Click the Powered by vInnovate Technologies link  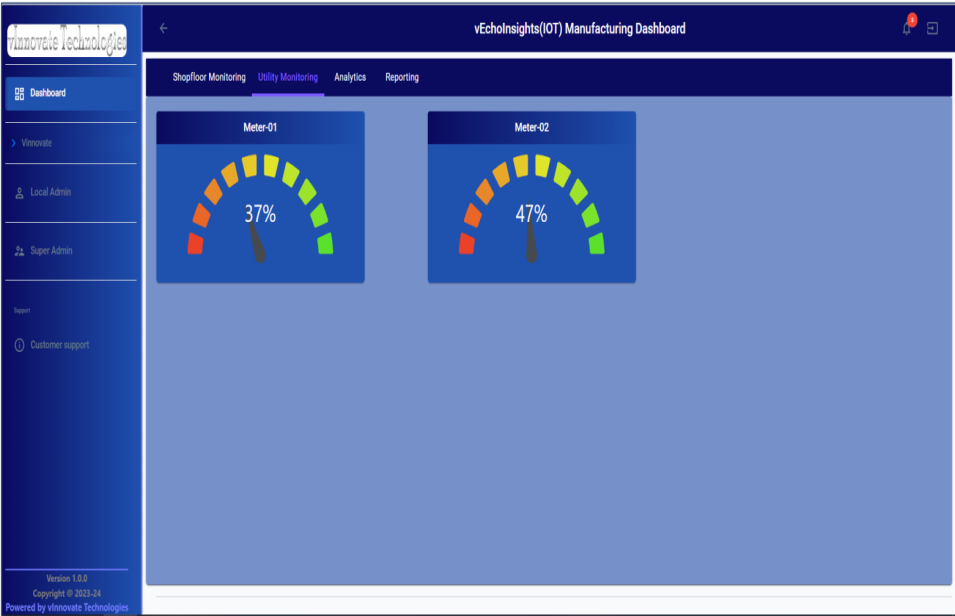[x=67, y=607]
